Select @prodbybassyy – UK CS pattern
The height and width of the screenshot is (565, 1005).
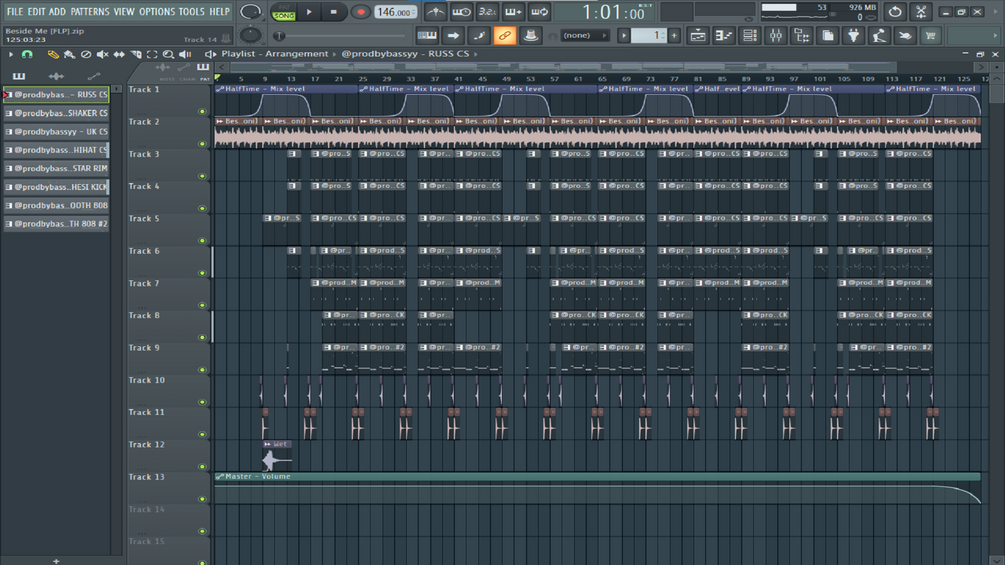coord(56,132)
